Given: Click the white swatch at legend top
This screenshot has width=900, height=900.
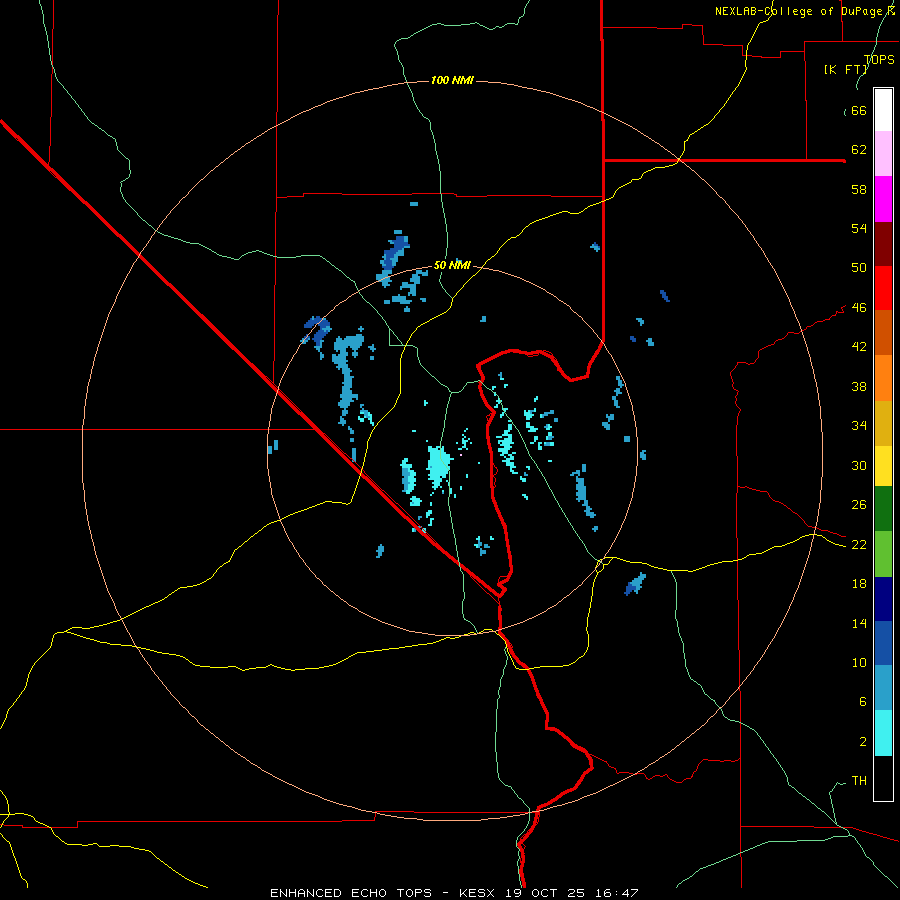Looking at the screenshot, I should [x=883, y=110].
